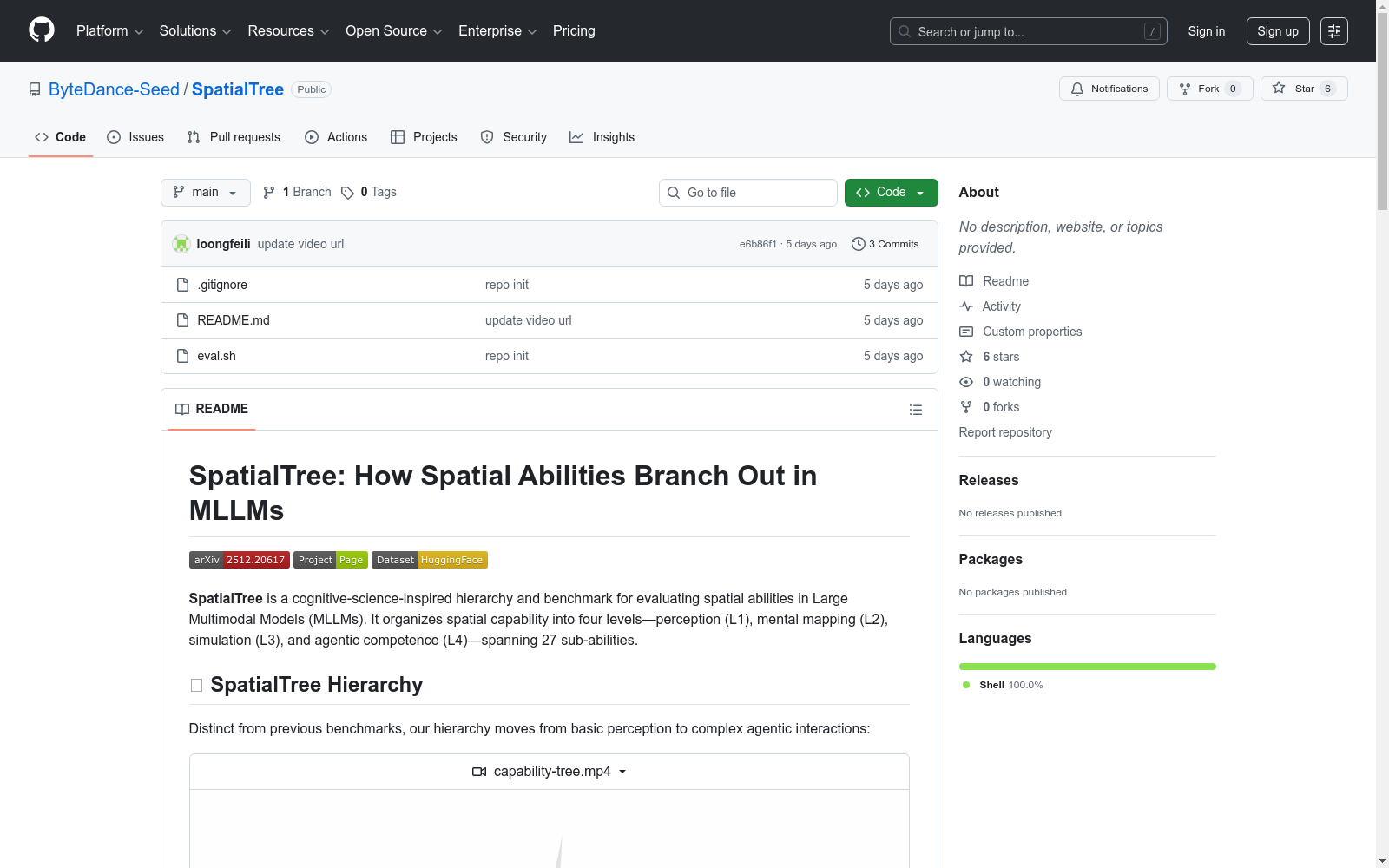This screenshot has width=1389, height=868.
Task: Open the command palette icon button
Action: 1334,31
